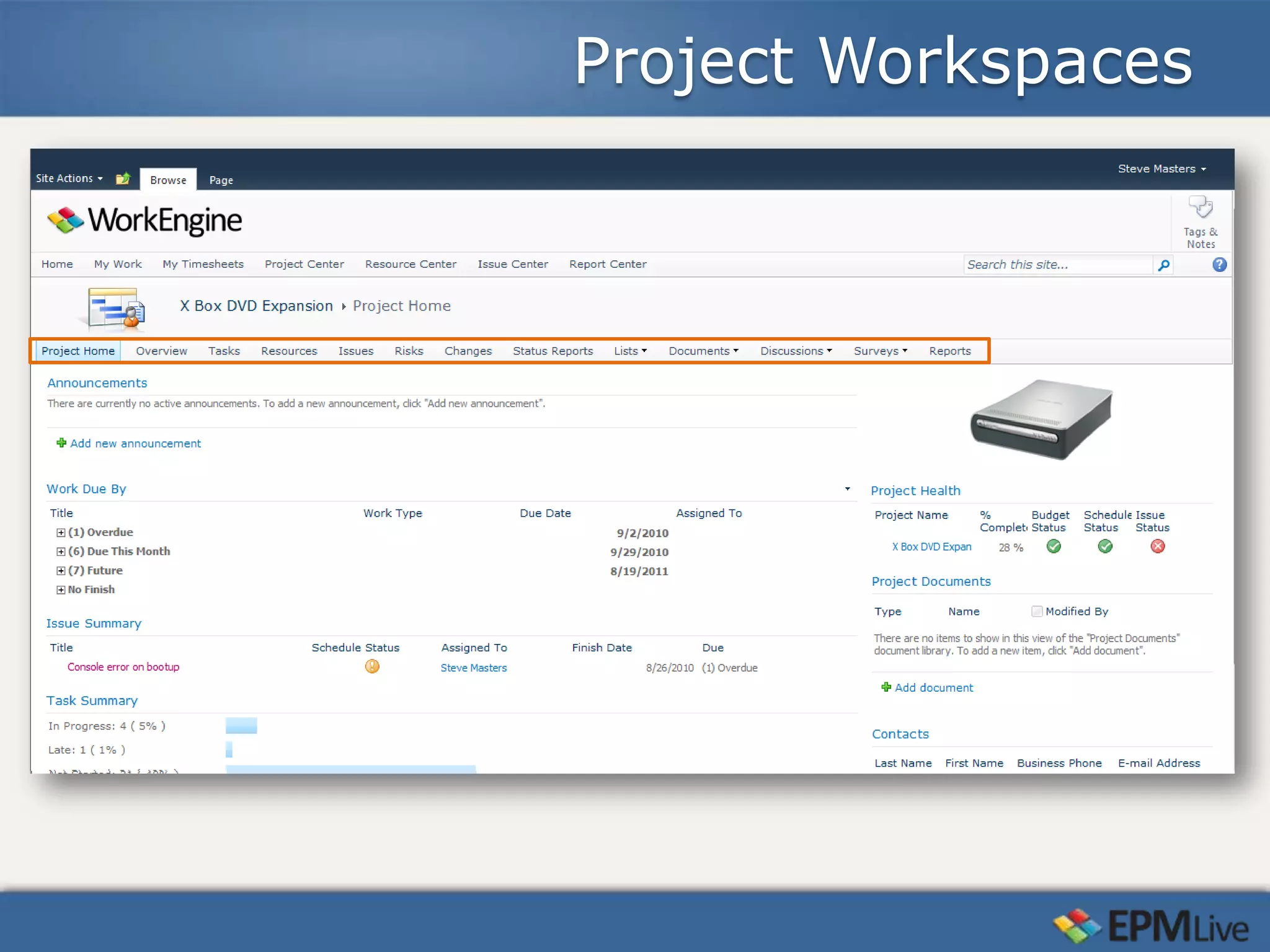Select the Project Home workspace tab

[78, 351]
